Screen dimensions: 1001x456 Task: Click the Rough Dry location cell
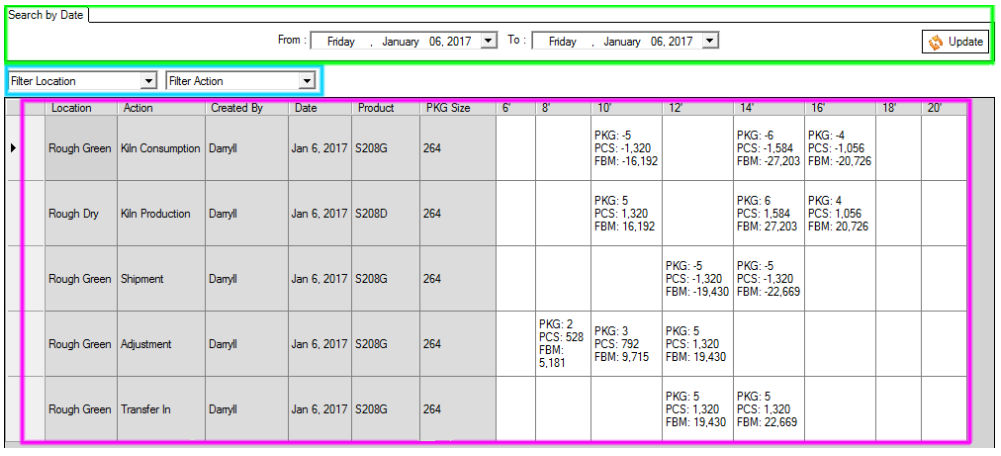pos(81,213)
